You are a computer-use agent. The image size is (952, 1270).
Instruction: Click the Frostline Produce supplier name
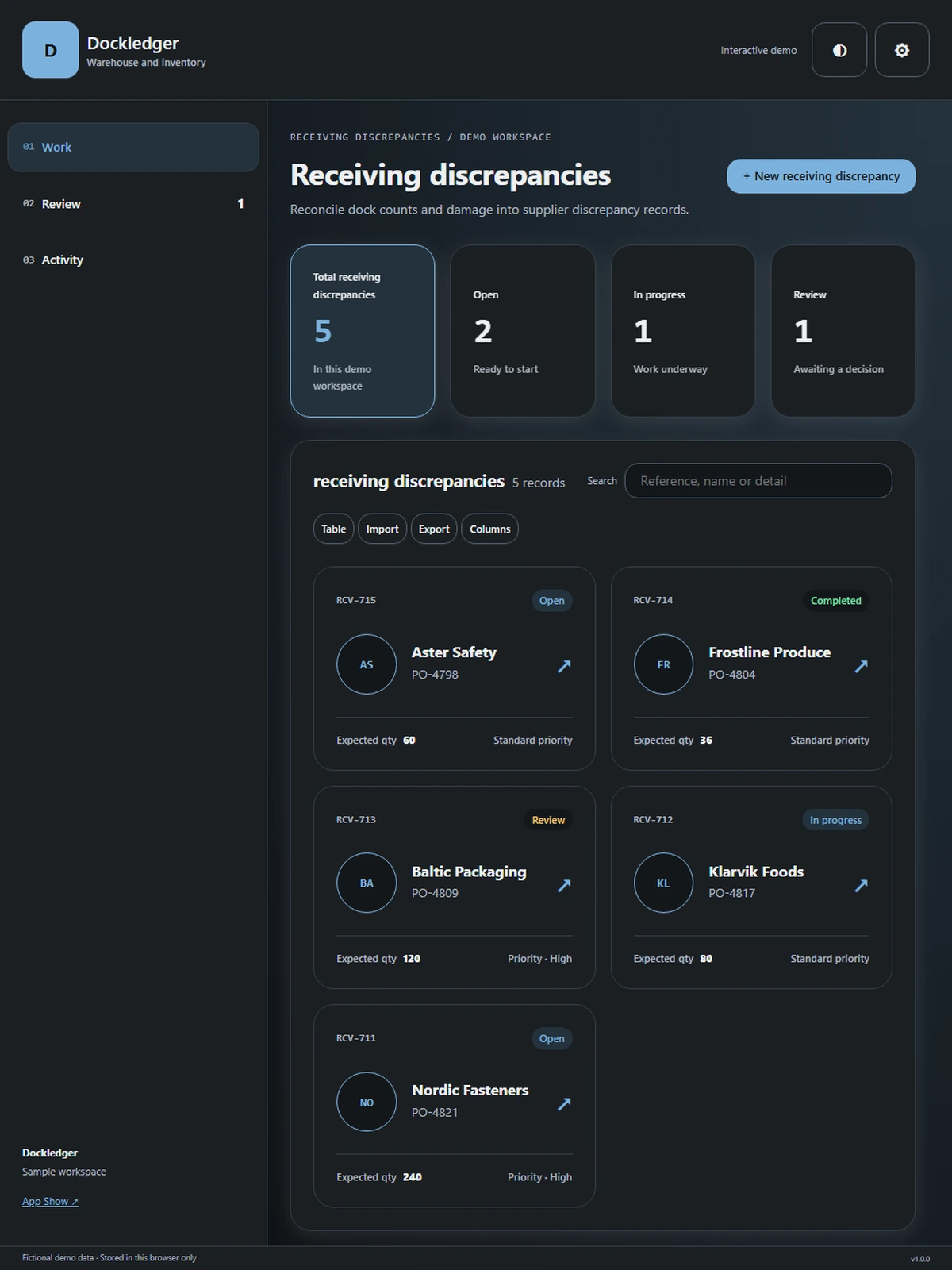tap(770, 652)
